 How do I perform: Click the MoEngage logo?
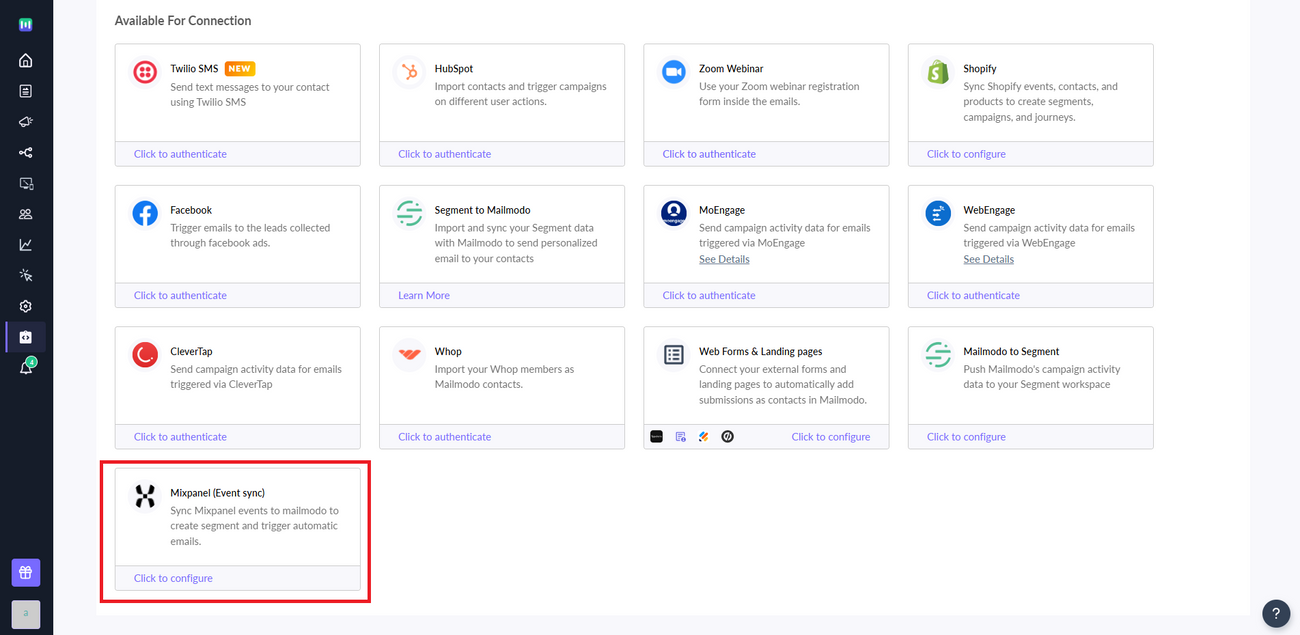coord(673,214)
